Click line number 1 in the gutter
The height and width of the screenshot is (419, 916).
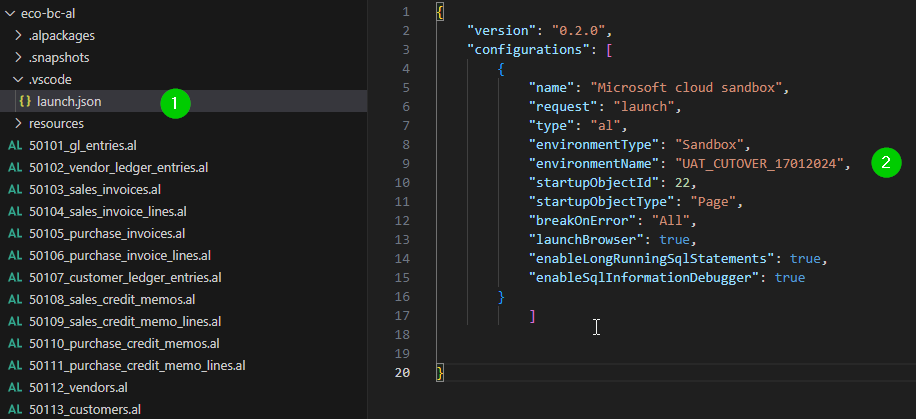pyautogui.click(x=406, y=12)
